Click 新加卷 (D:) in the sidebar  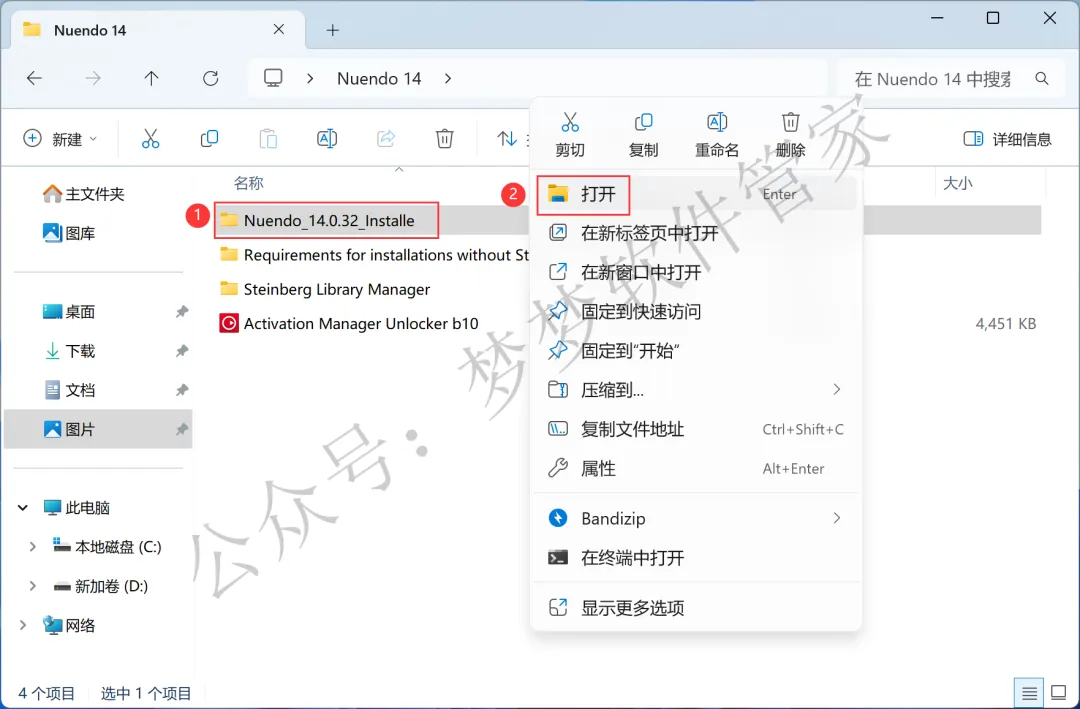tap(101, 586)
